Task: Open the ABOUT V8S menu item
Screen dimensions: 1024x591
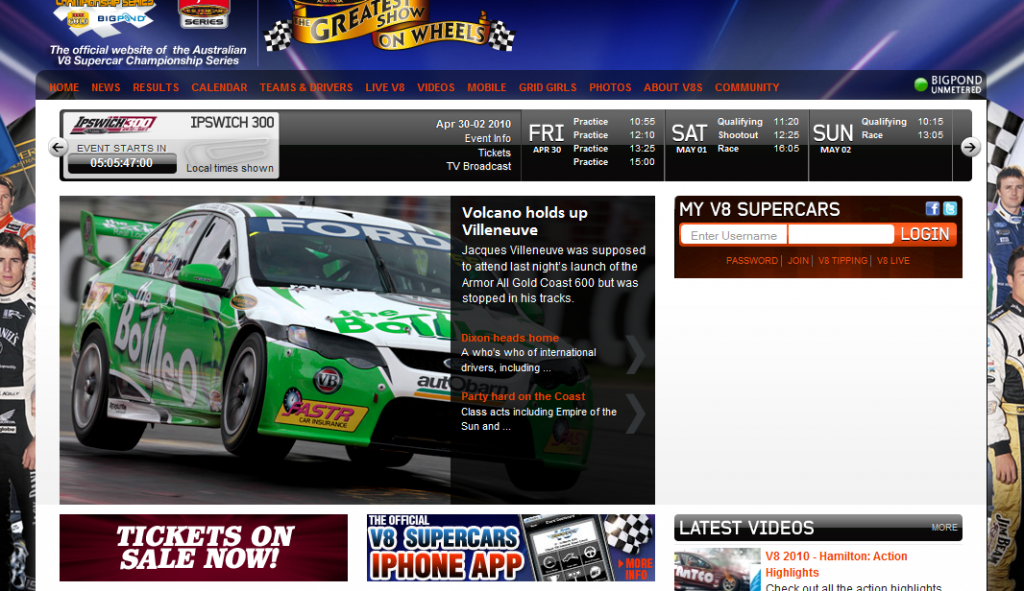Action: pyautogui.click(x=673, y=88)
